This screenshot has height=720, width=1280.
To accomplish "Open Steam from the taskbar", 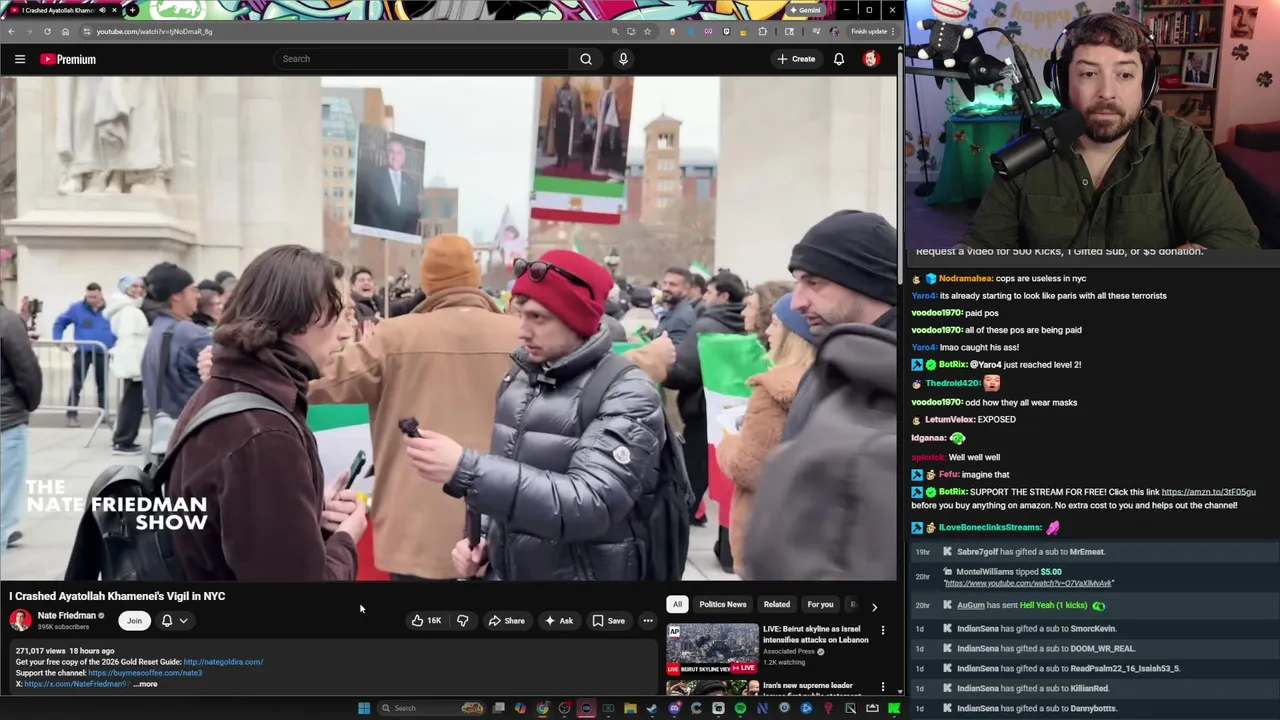I will [652, 708].
